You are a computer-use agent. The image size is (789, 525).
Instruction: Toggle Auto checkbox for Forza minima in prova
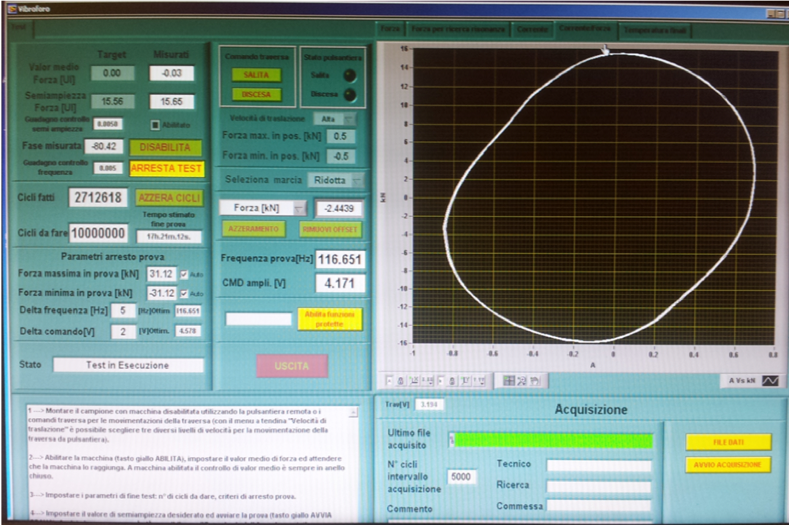click(183, 293)
